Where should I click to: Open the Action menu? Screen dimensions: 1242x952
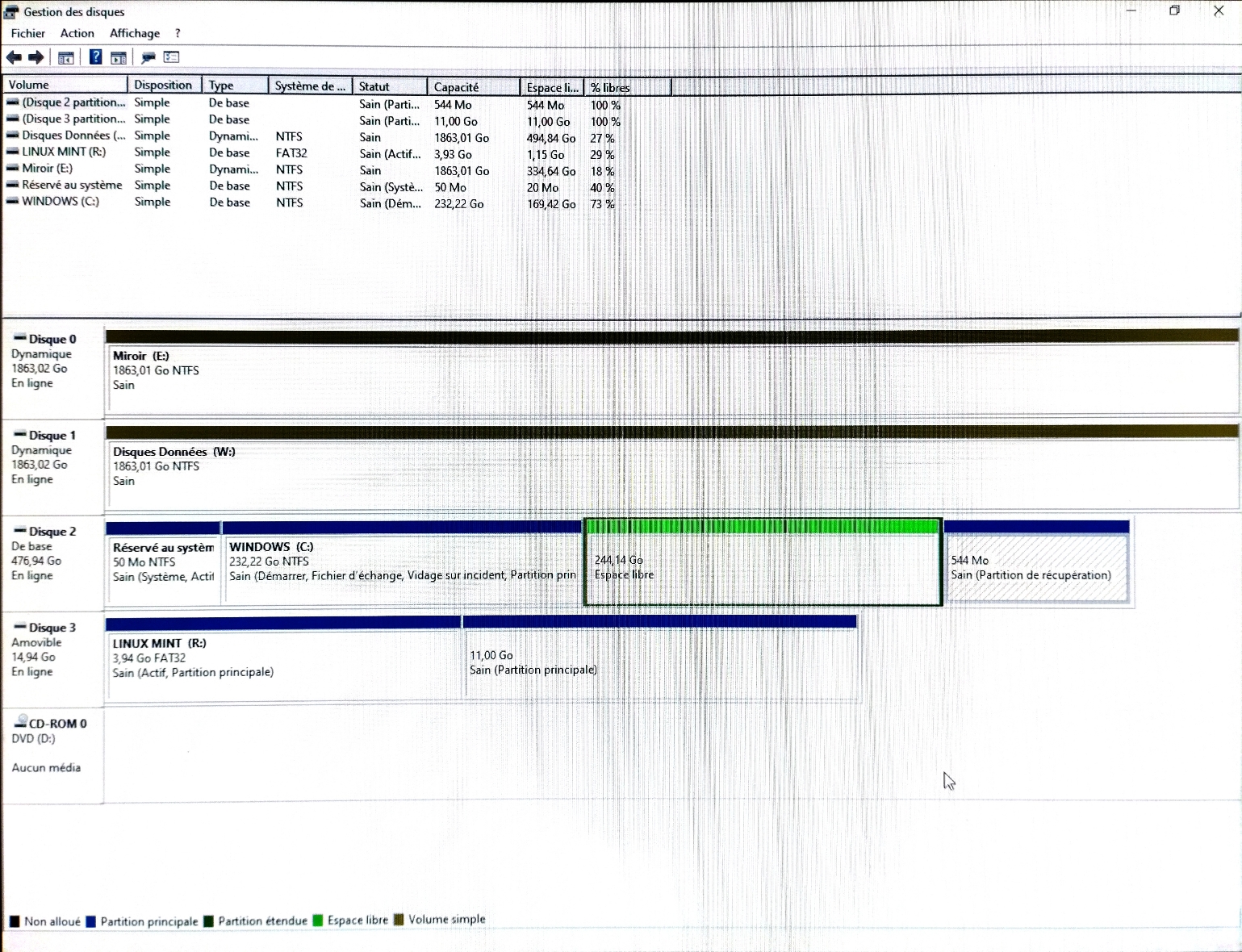point(77,33)
